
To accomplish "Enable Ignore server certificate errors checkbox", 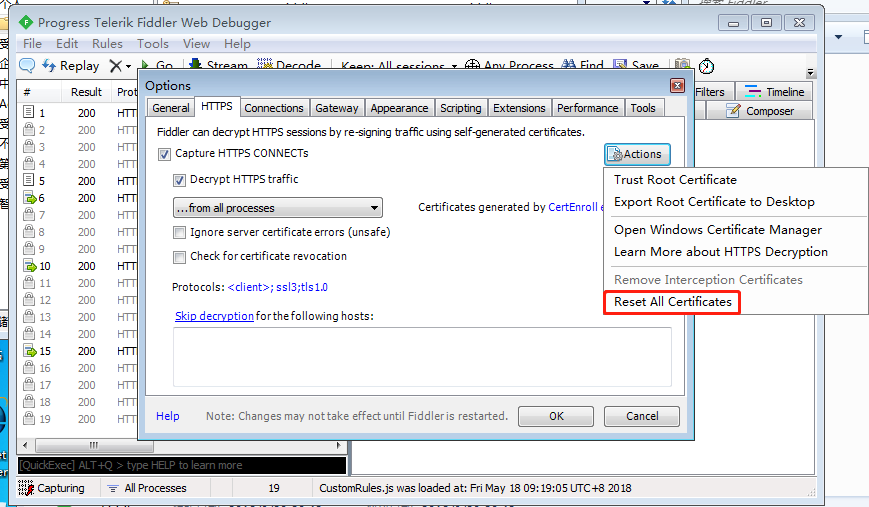I will click(x=179, y=233).
